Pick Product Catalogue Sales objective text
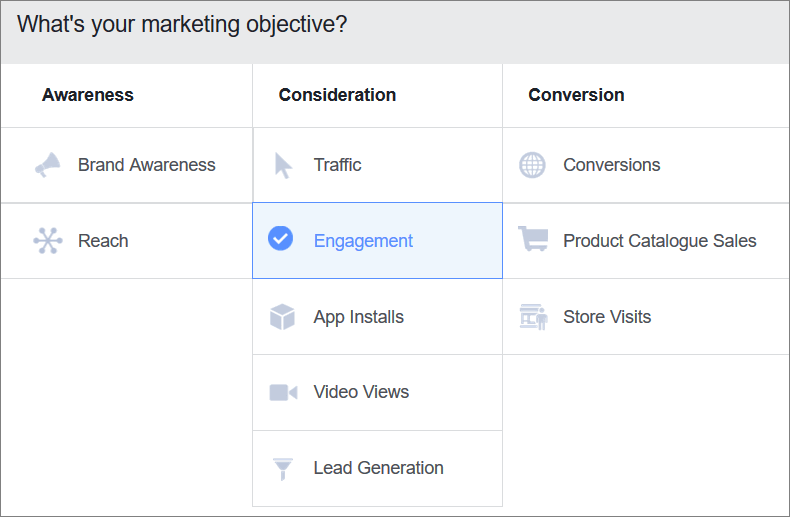This screenshot has height=517, width=790. pyautogui.click(x=660, y=241)
